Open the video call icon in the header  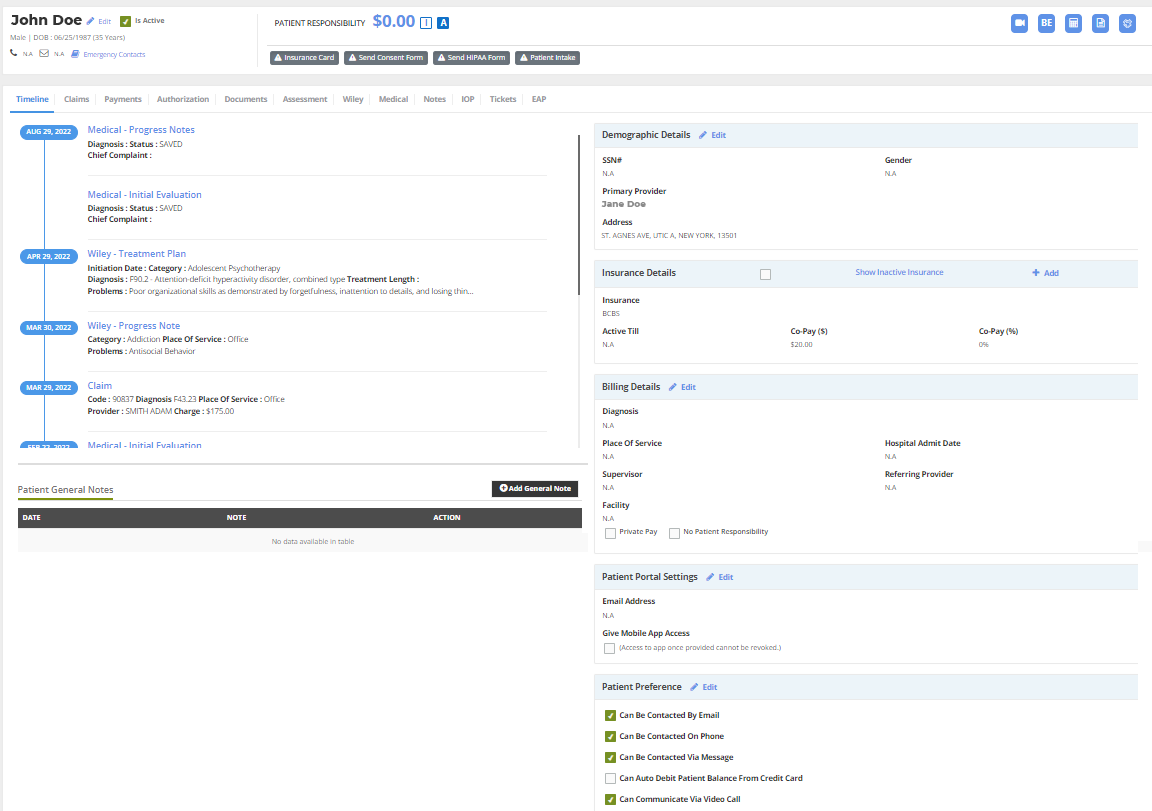pos(1019,23)
